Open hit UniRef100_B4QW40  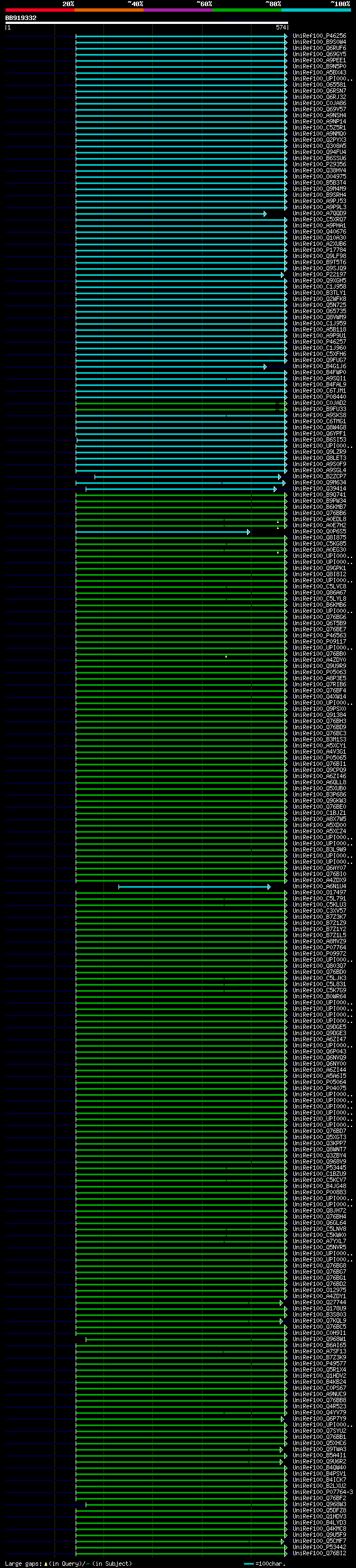pos(319,1467)
